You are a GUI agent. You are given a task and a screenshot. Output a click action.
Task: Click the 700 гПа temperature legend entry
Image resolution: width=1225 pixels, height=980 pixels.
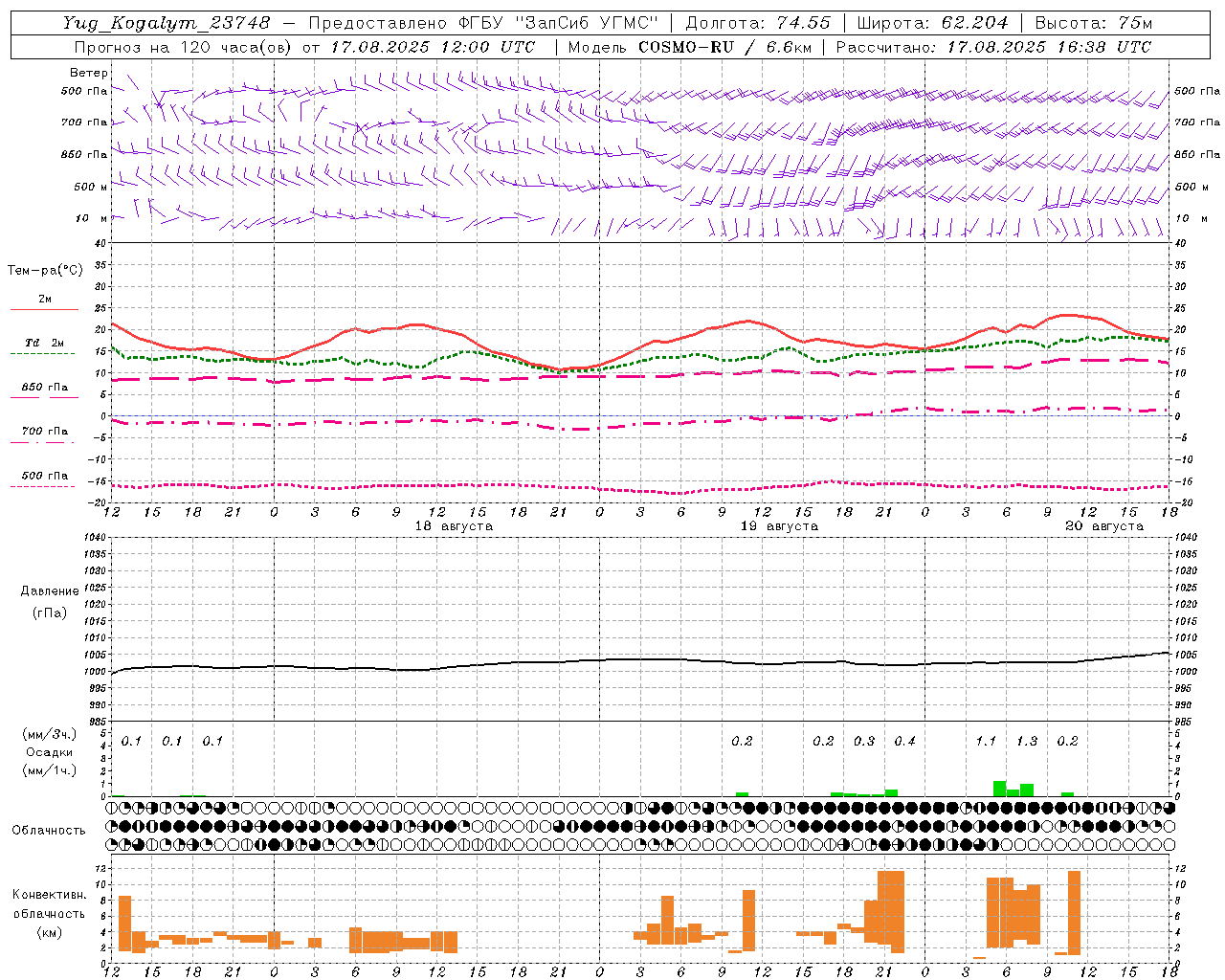tap(44, 432)
